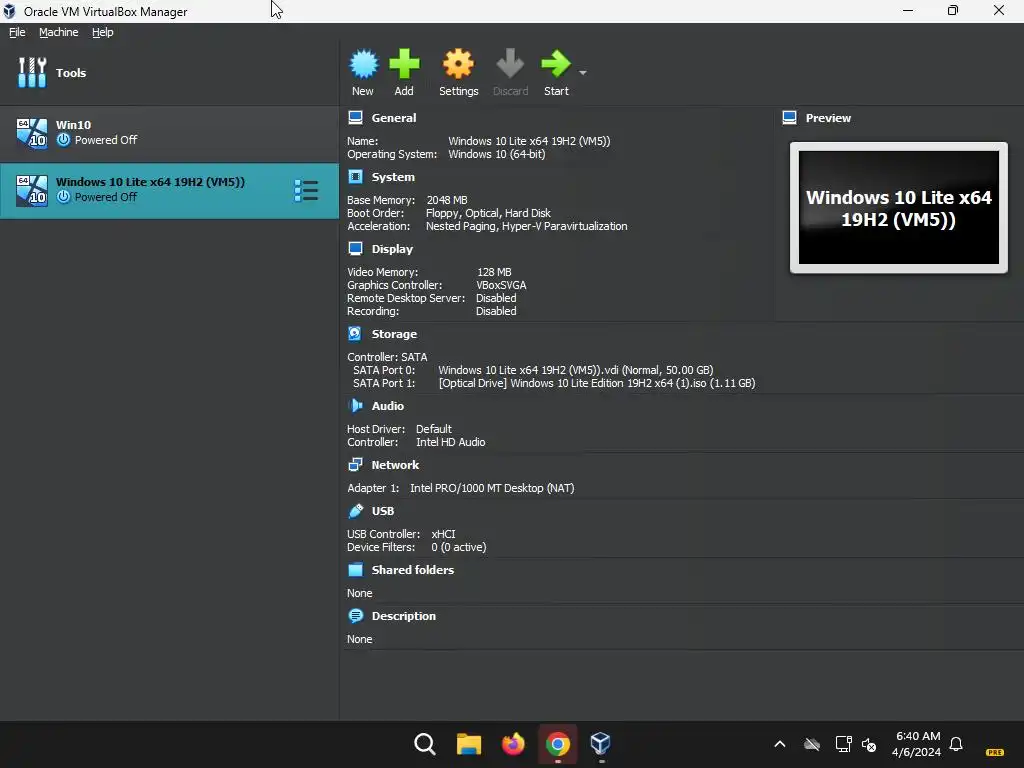Open the dropdown arrow beside Start

pos(583,72)
